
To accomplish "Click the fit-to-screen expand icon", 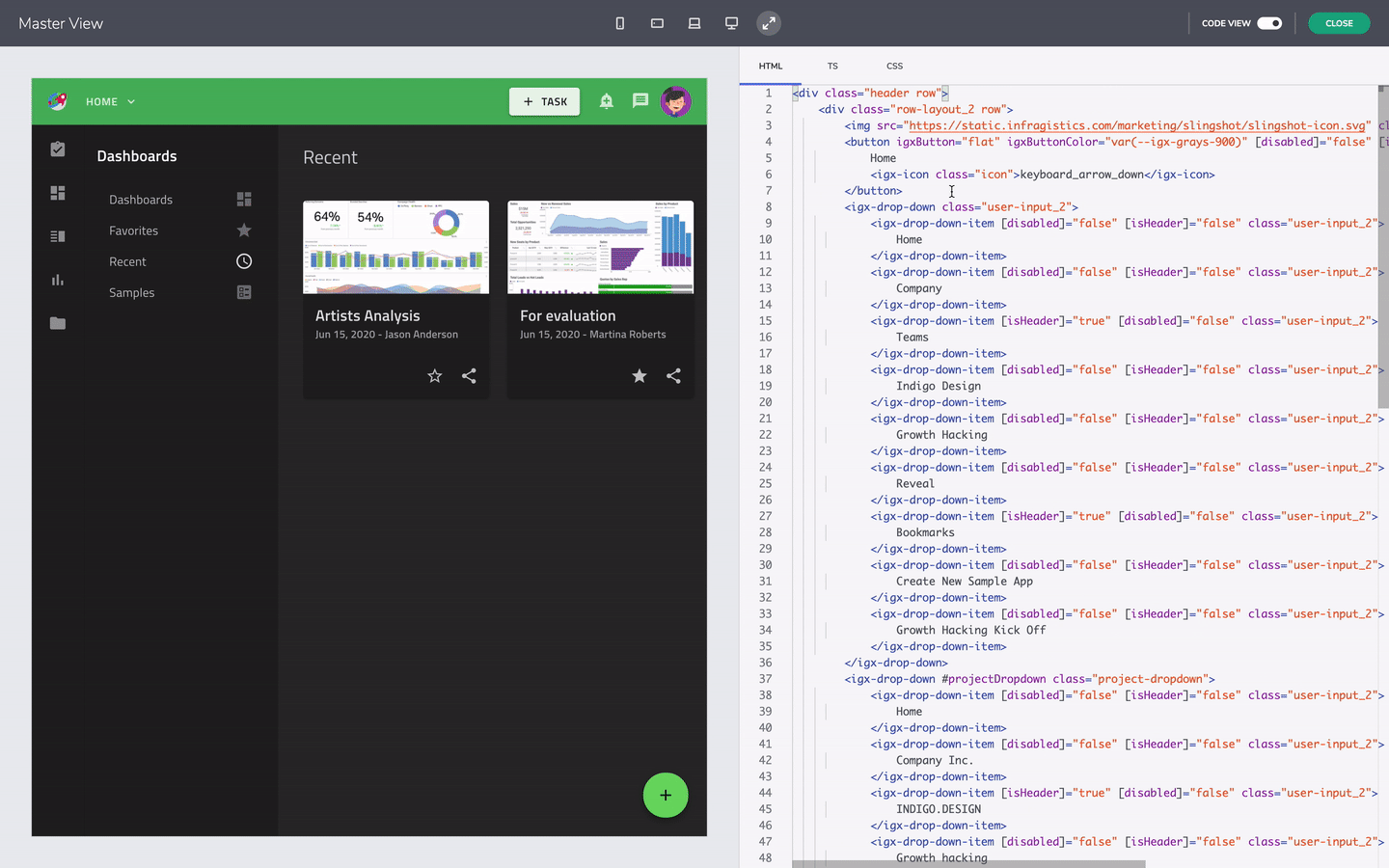I will coord(768,23).
